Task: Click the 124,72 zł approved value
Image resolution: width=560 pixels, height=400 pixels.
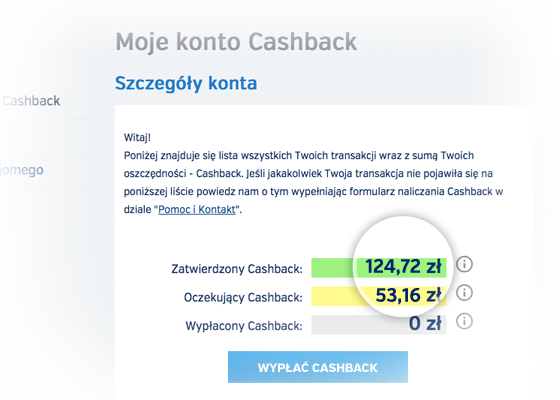Action: coord(403,266)
